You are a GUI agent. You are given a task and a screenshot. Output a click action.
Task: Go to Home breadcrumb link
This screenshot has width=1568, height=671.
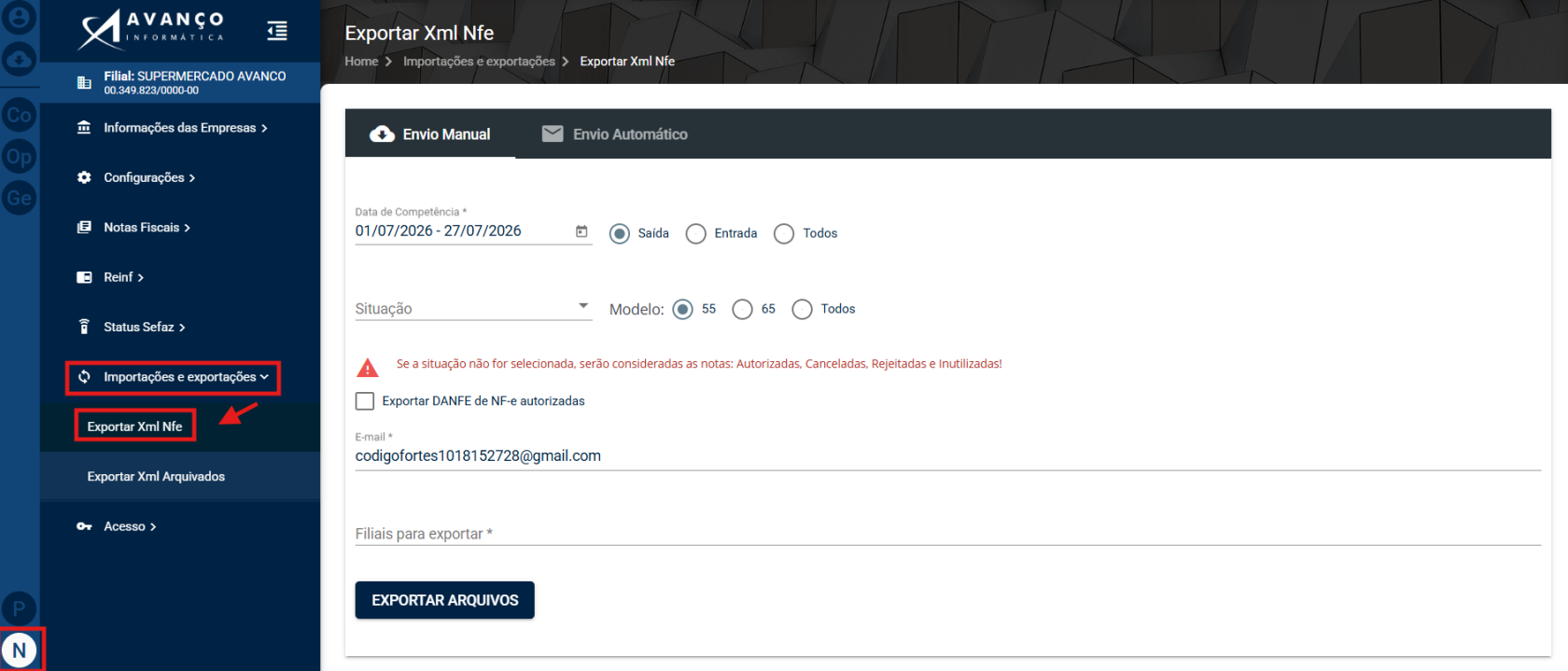coord(361,62)
